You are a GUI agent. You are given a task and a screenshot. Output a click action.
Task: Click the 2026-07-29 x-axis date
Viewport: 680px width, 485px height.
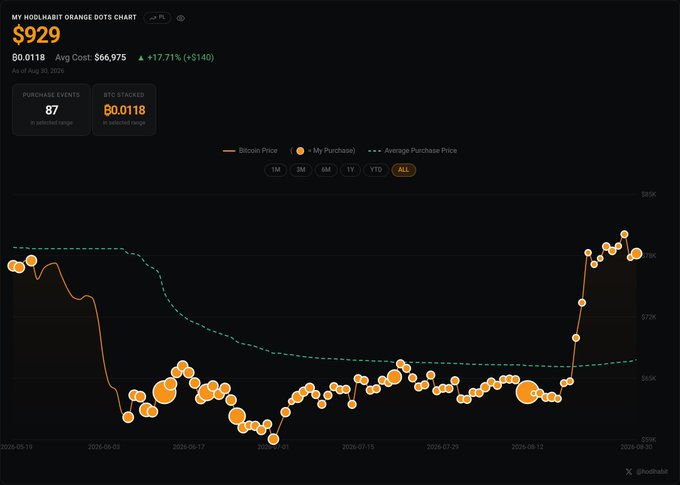442,447
